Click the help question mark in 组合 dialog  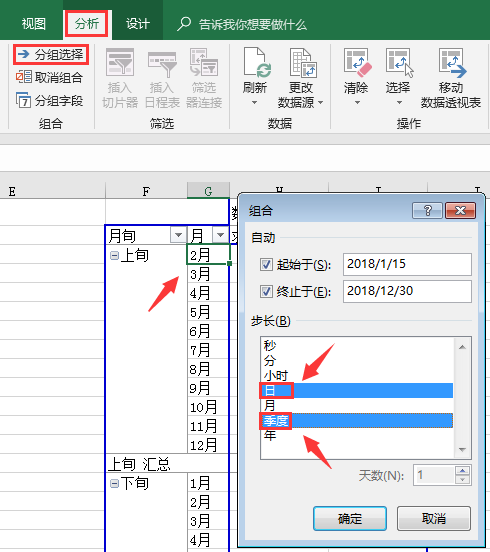[x=427, y=211]
